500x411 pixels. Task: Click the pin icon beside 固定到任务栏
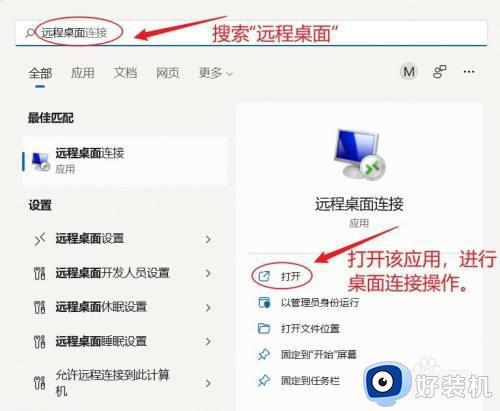[264, 380]
